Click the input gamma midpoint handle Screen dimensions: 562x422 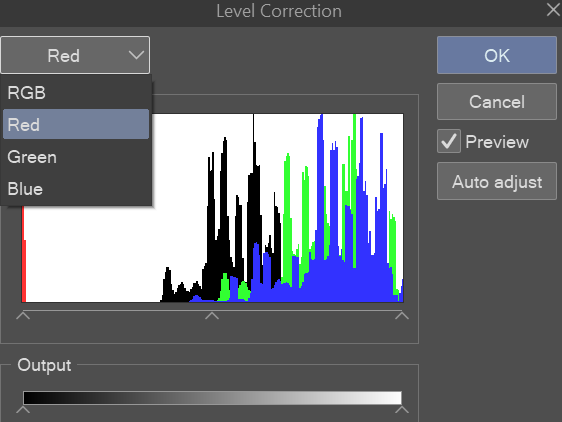tap(212, 316)
